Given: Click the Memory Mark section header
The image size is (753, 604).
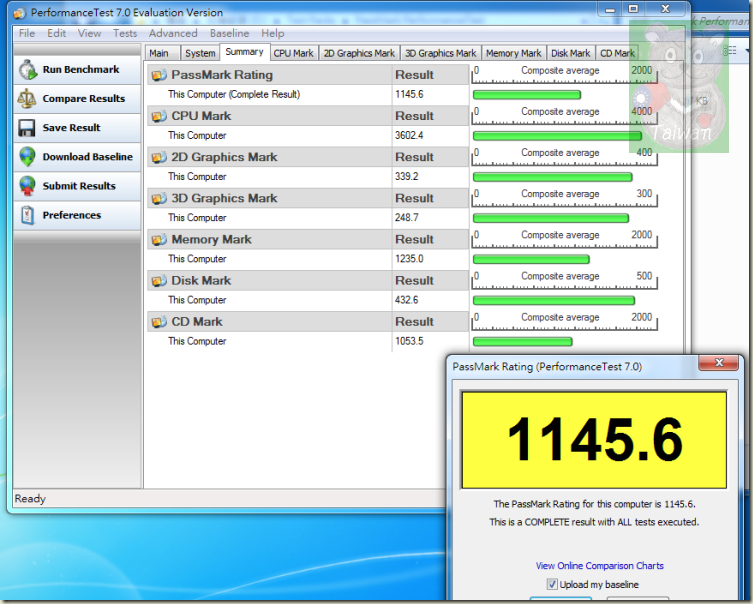Looking at the screenshot, I should tap(308, 240).
